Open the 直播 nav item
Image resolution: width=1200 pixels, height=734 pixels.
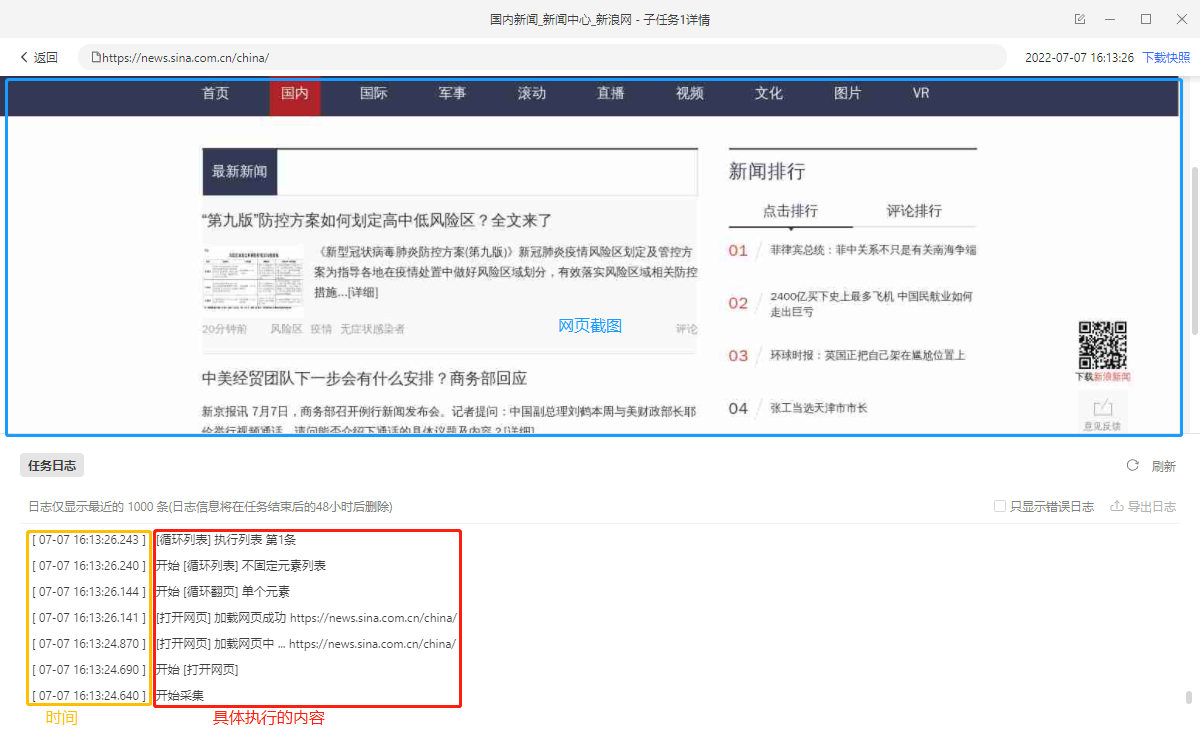(x=611, y=93)
